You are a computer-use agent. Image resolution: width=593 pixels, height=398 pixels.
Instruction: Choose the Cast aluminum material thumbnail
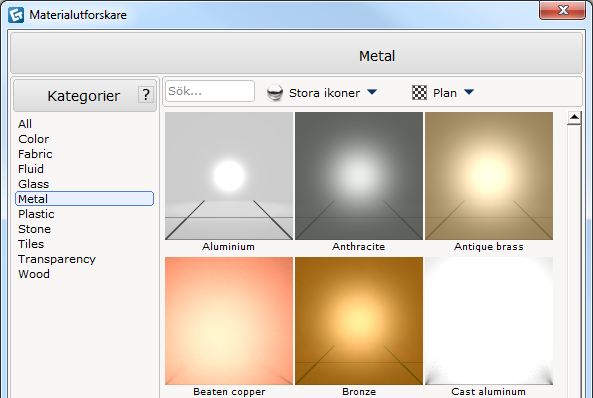(489, 321)
